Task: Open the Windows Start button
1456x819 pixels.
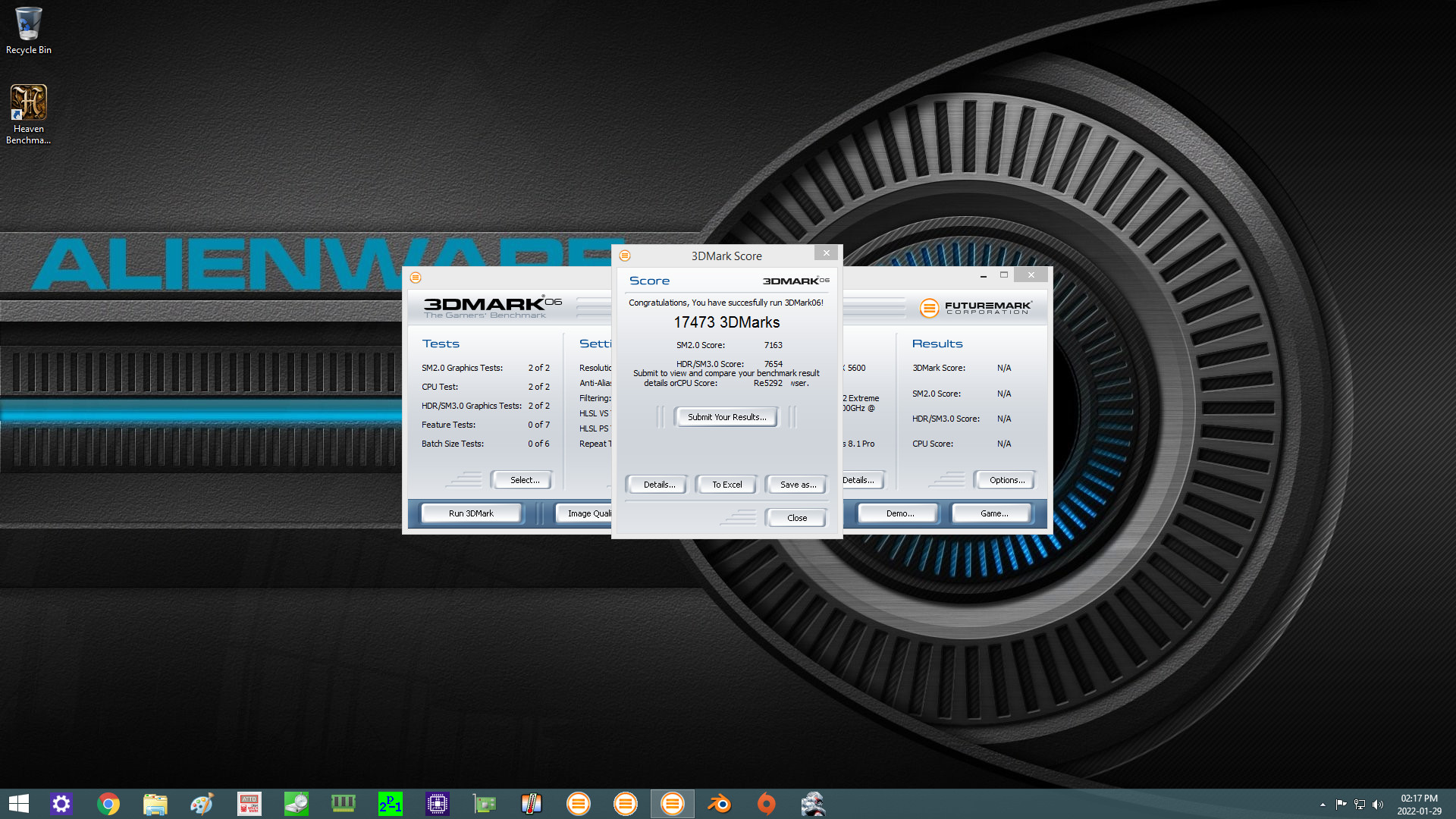Action: 18,804
